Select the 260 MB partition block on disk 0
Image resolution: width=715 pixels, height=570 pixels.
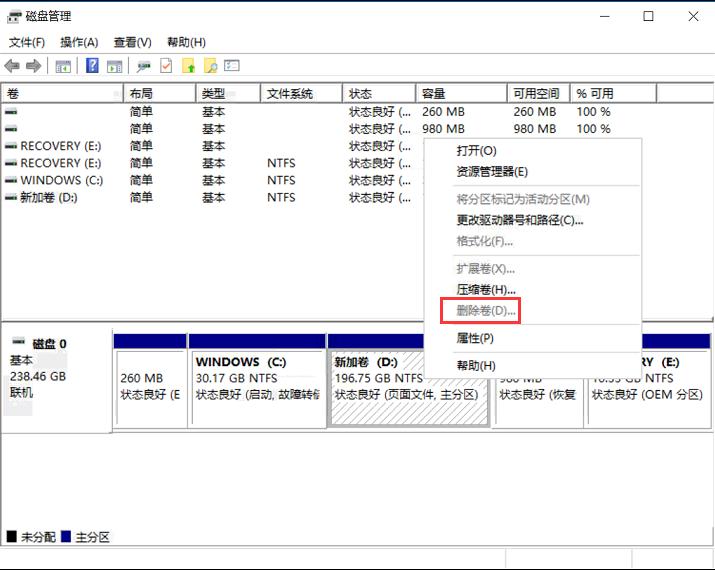(150, 381)
